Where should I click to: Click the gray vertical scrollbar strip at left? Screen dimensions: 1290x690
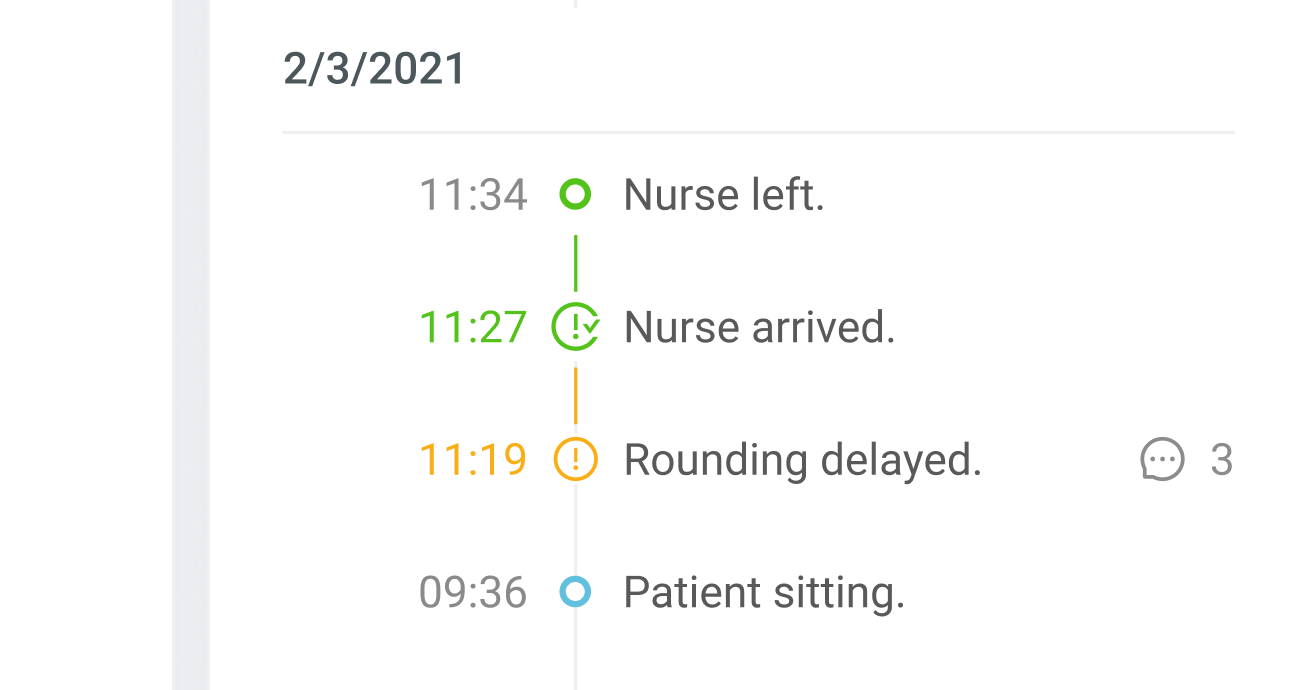[191, 345]
